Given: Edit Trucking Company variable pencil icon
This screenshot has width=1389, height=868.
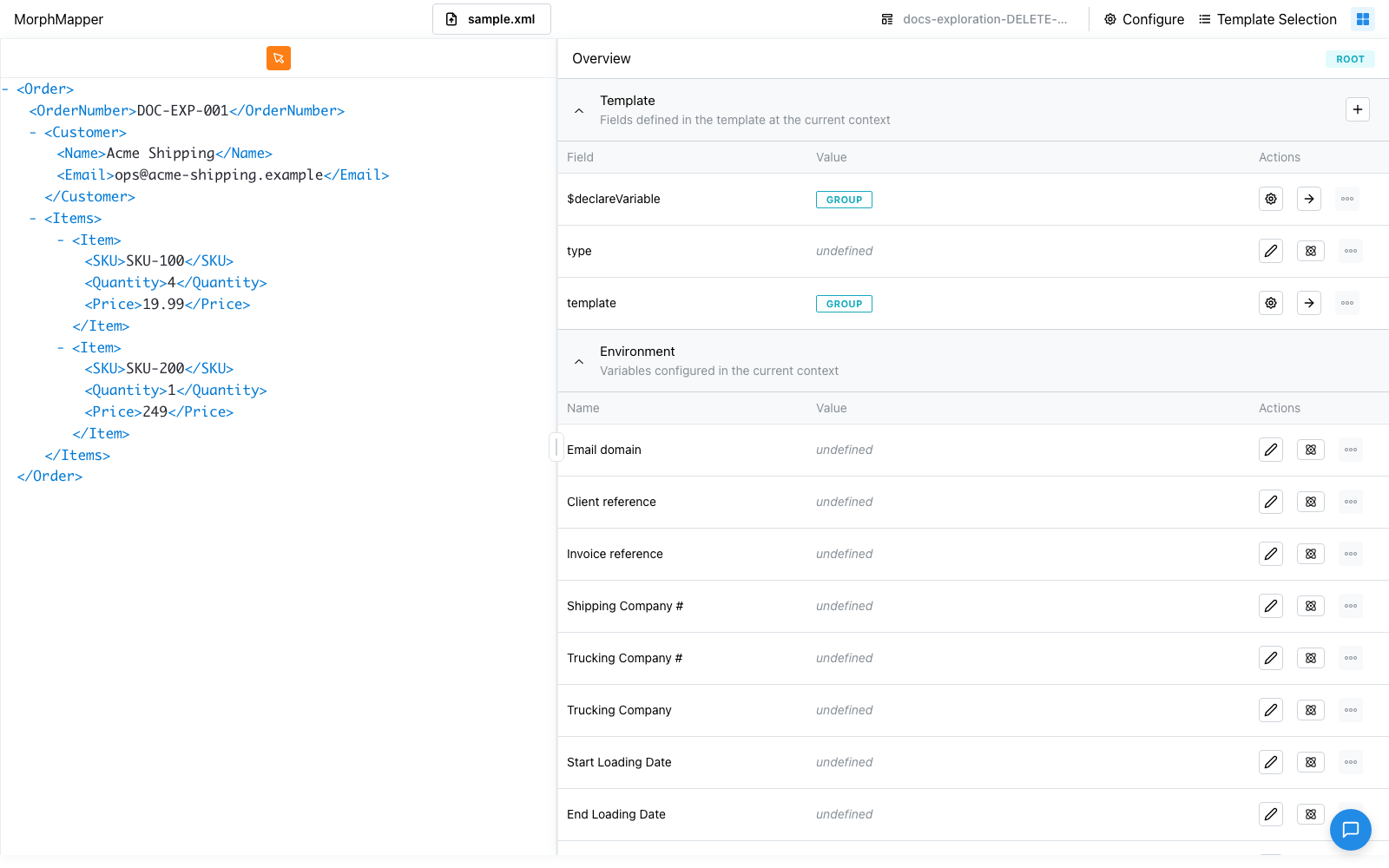Looking at the screenshot, I should pos(1271,710).
